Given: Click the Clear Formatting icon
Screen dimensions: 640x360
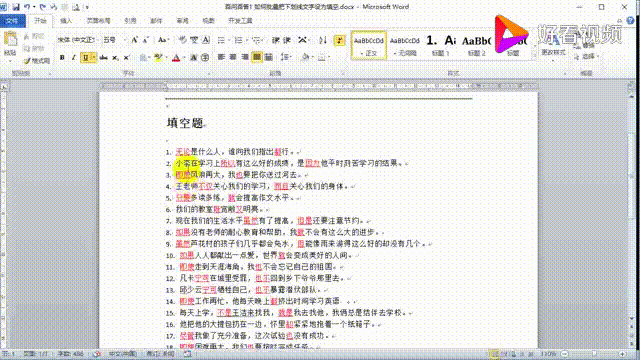Looking at the screenshot, I should pyautogui.click(x=182, y=40).
